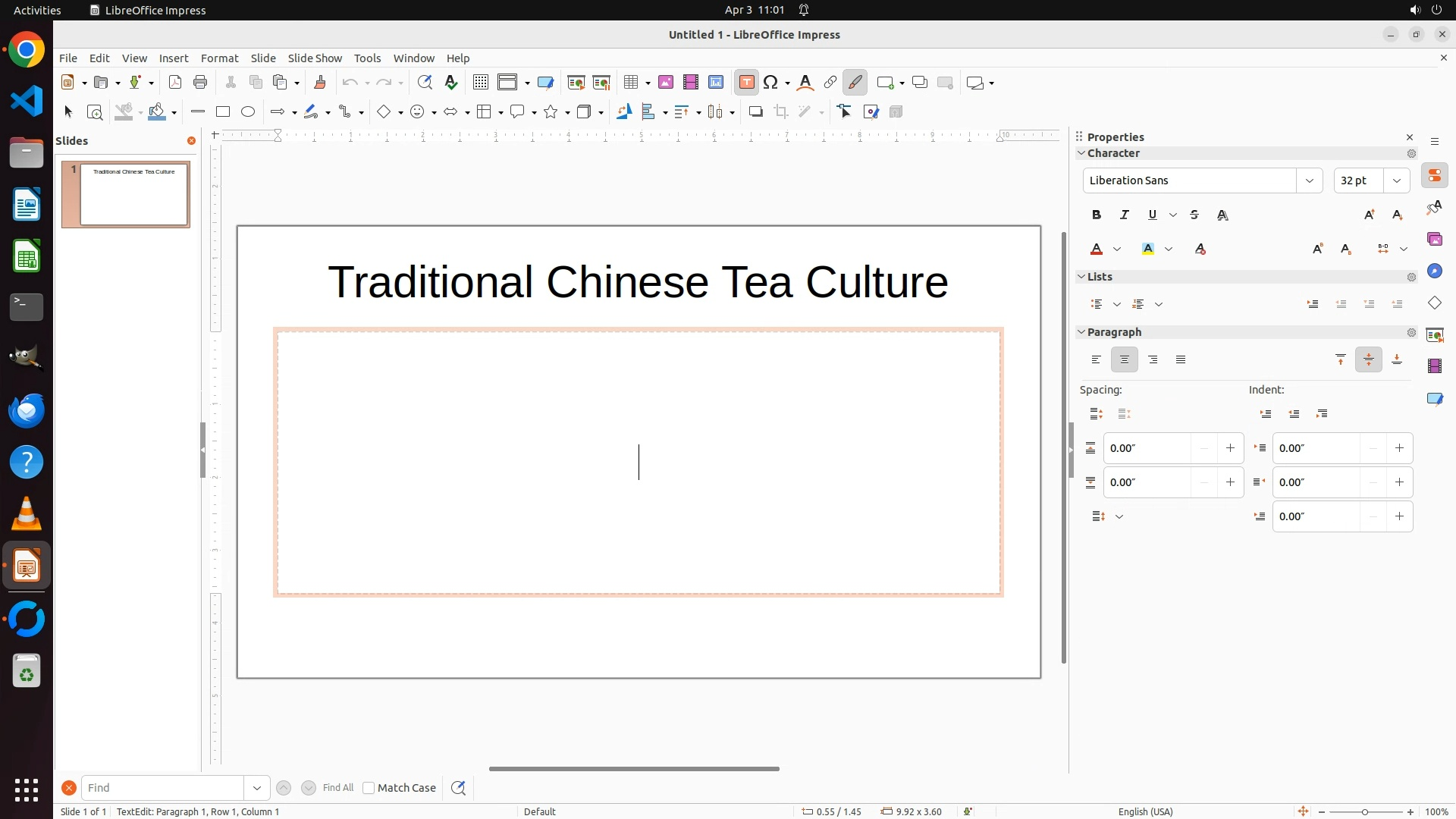
Task: Enable the Match Case checkbox
Action: coord(369,788)
